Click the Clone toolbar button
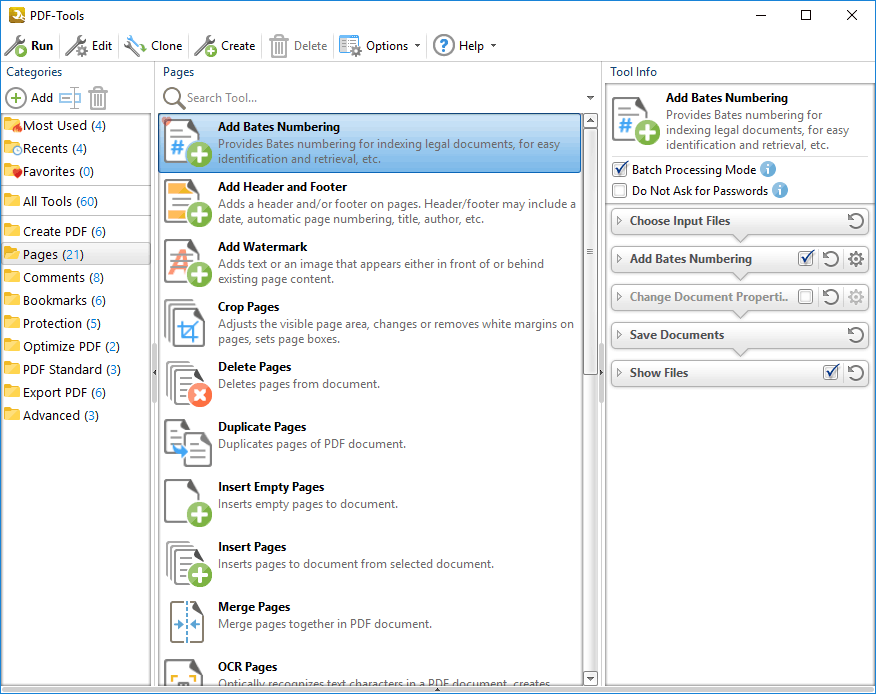The width and height of the screenshot is (876, 694). coord(153,45)
